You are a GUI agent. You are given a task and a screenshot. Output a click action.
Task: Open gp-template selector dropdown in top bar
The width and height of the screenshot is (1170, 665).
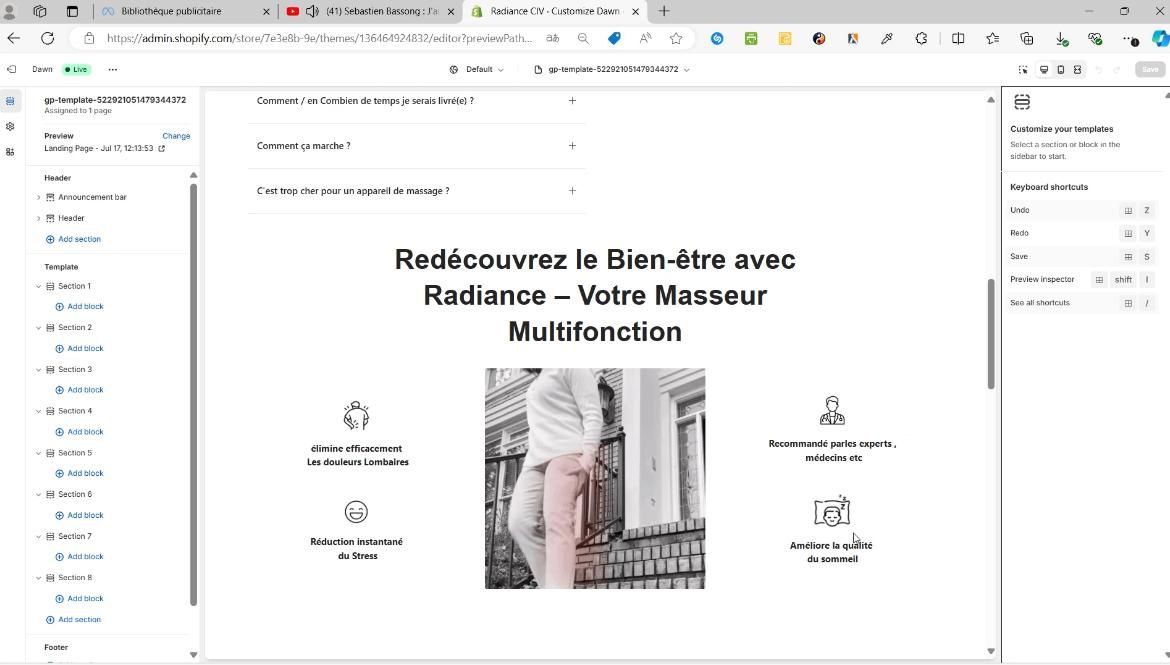coord(612,69)
